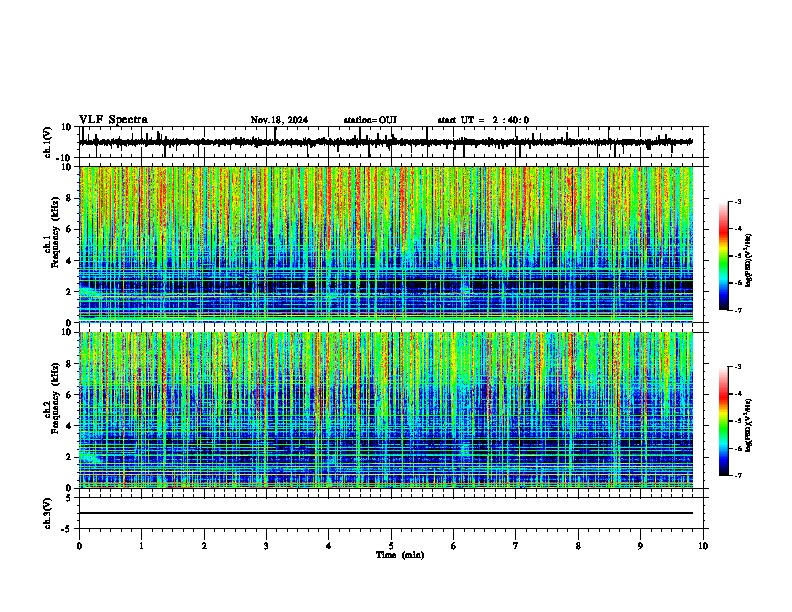Click time axis tick label "8"
The image size is (792, 612).
click(x=578, y=546)
